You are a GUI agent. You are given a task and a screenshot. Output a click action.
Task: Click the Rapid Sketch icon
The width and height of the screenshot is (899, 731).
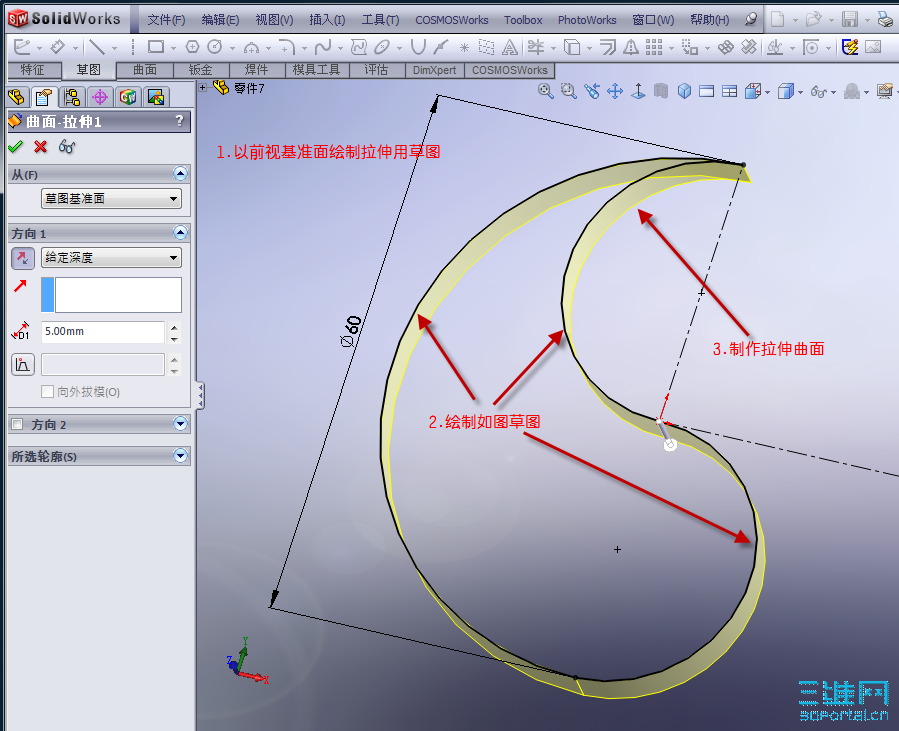[850, 47]
